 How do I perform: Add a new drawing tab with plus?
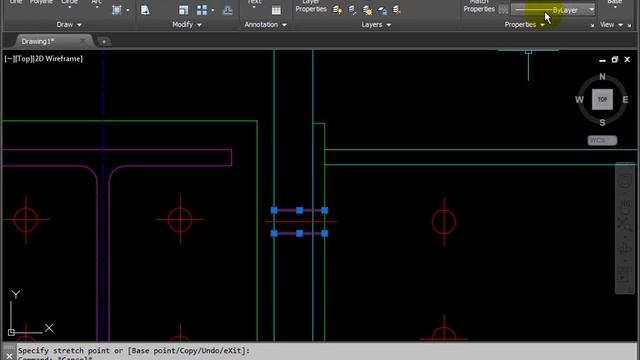pyautogui.click(x=104, y=42)
